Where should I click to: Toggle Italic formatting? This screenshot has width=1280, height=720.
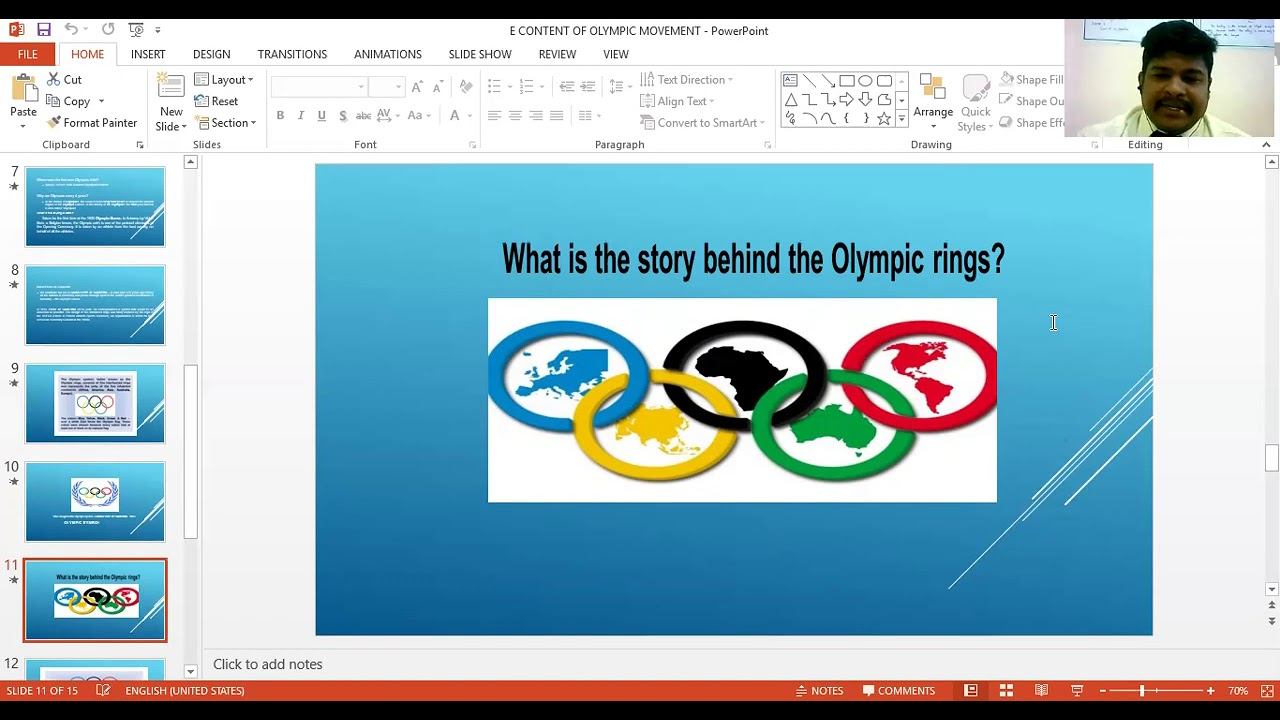[301, 116]
